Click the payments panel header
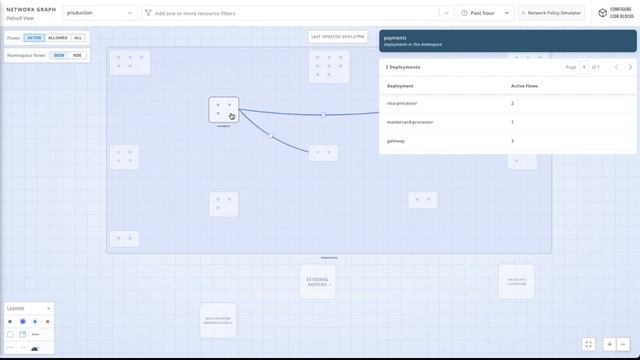 pyautogui.click(x=508, y=41)
